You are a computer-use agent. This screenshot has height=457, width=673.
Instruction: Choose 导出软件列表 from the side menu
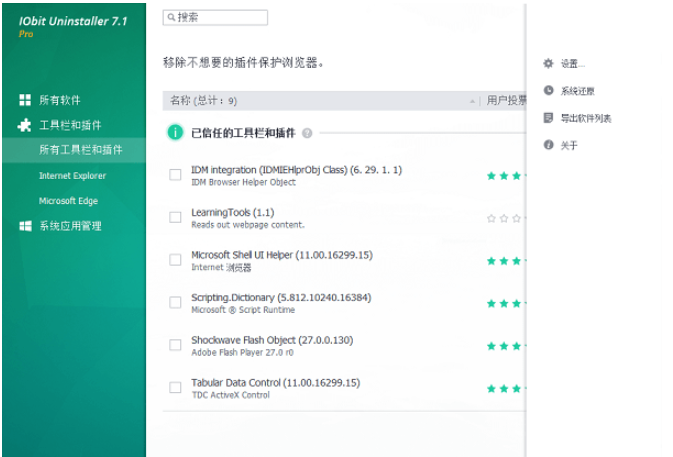(586, 118)
